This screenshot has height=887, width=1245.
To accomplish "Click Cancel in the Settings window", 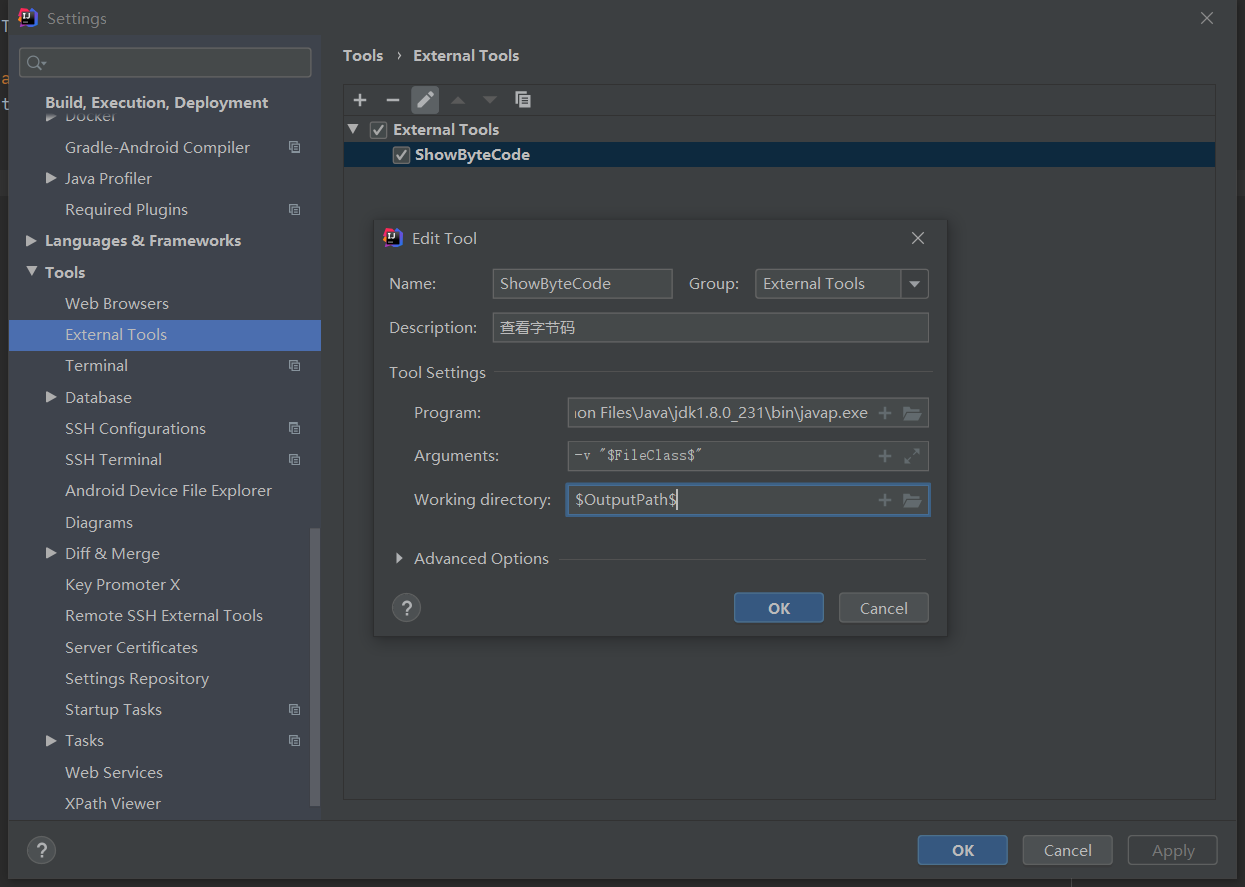I will 1068,850.
